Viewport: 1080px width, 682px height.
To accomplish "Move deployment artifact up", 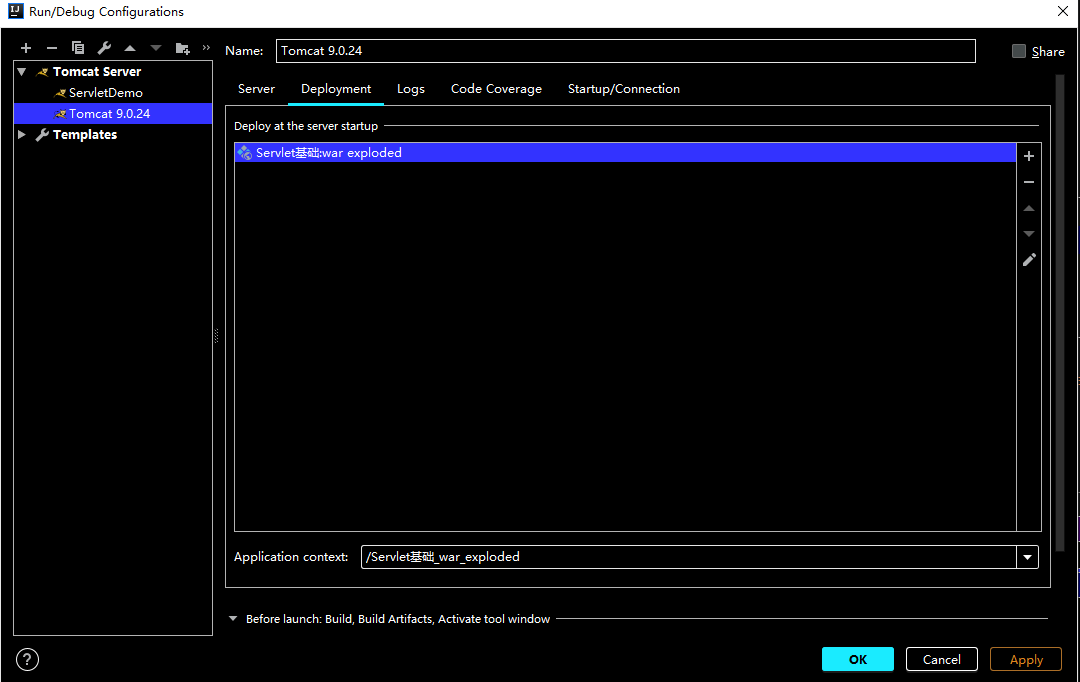I will click(x=1029, y=208).
